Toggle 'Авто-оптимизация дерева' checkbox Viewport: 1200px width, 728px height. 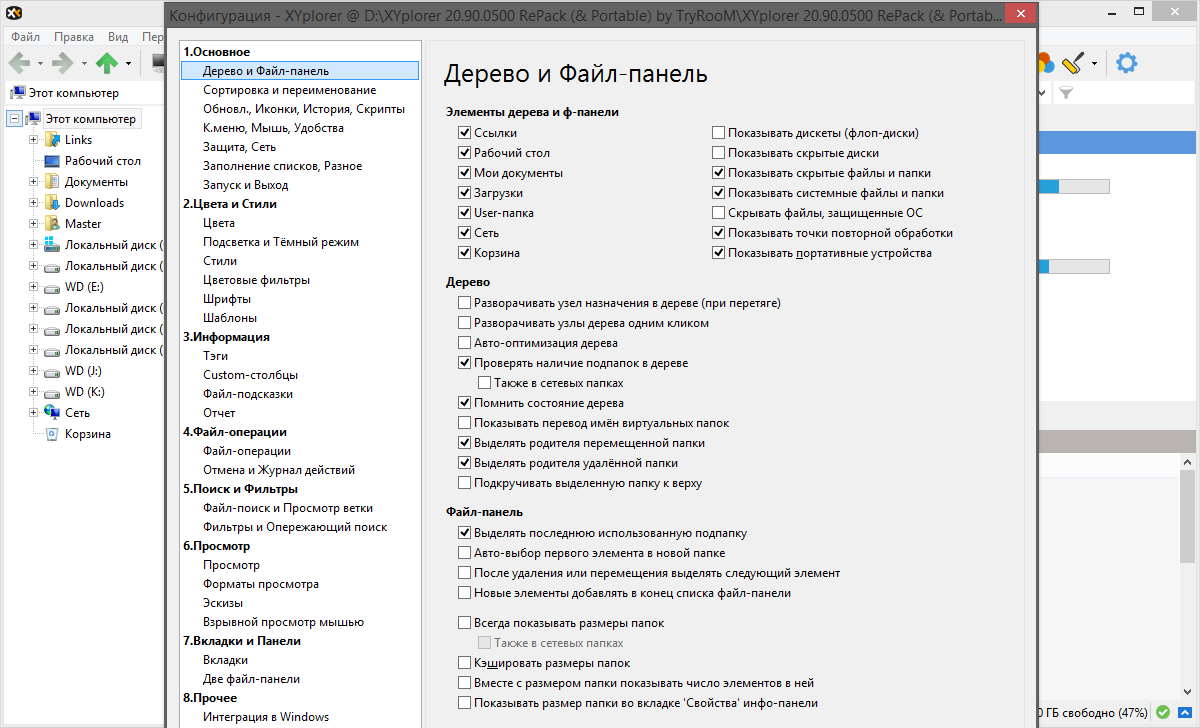pos(464,343)
